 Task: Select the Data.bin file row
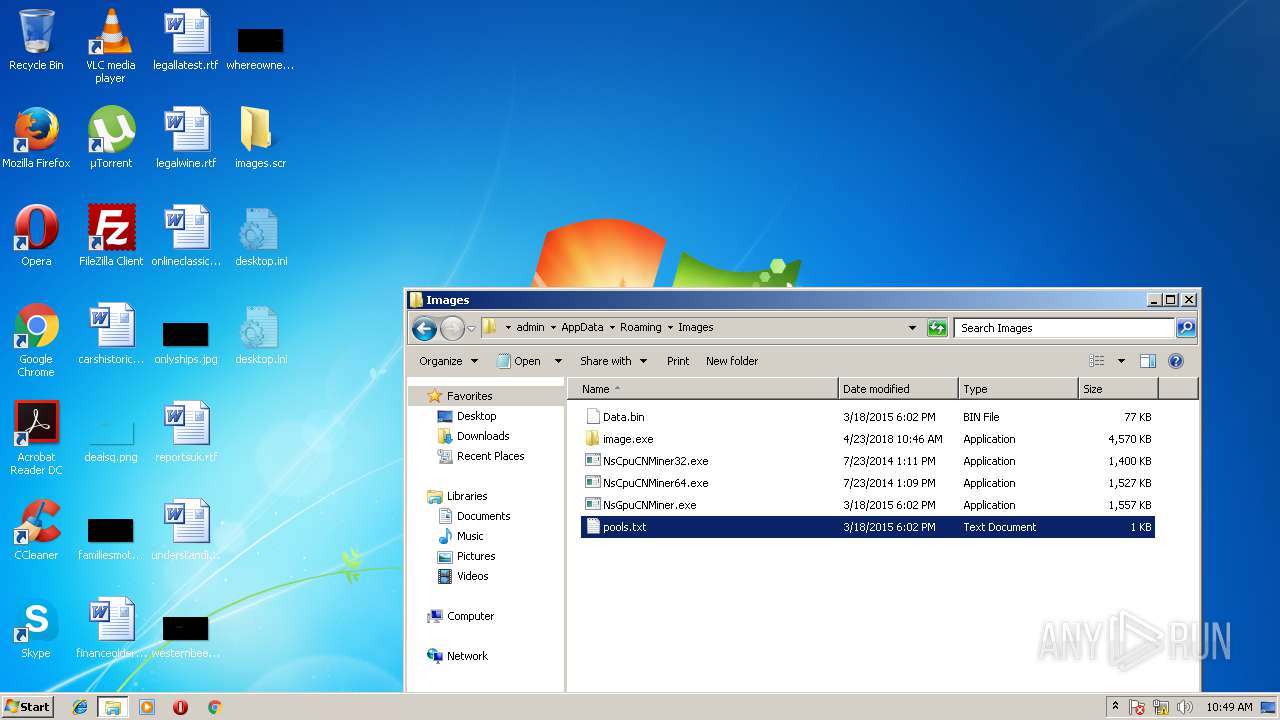coord(868,417)
